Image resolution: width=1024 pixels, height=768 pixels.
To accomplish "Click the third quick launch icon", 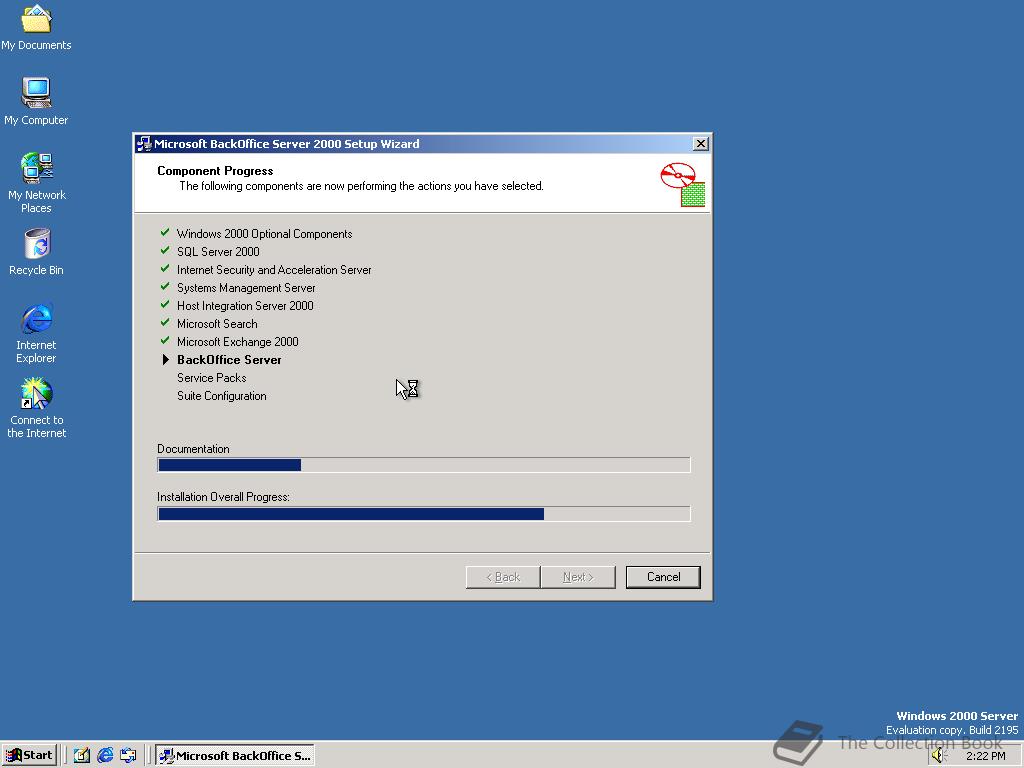I will (x=128, y=755).
